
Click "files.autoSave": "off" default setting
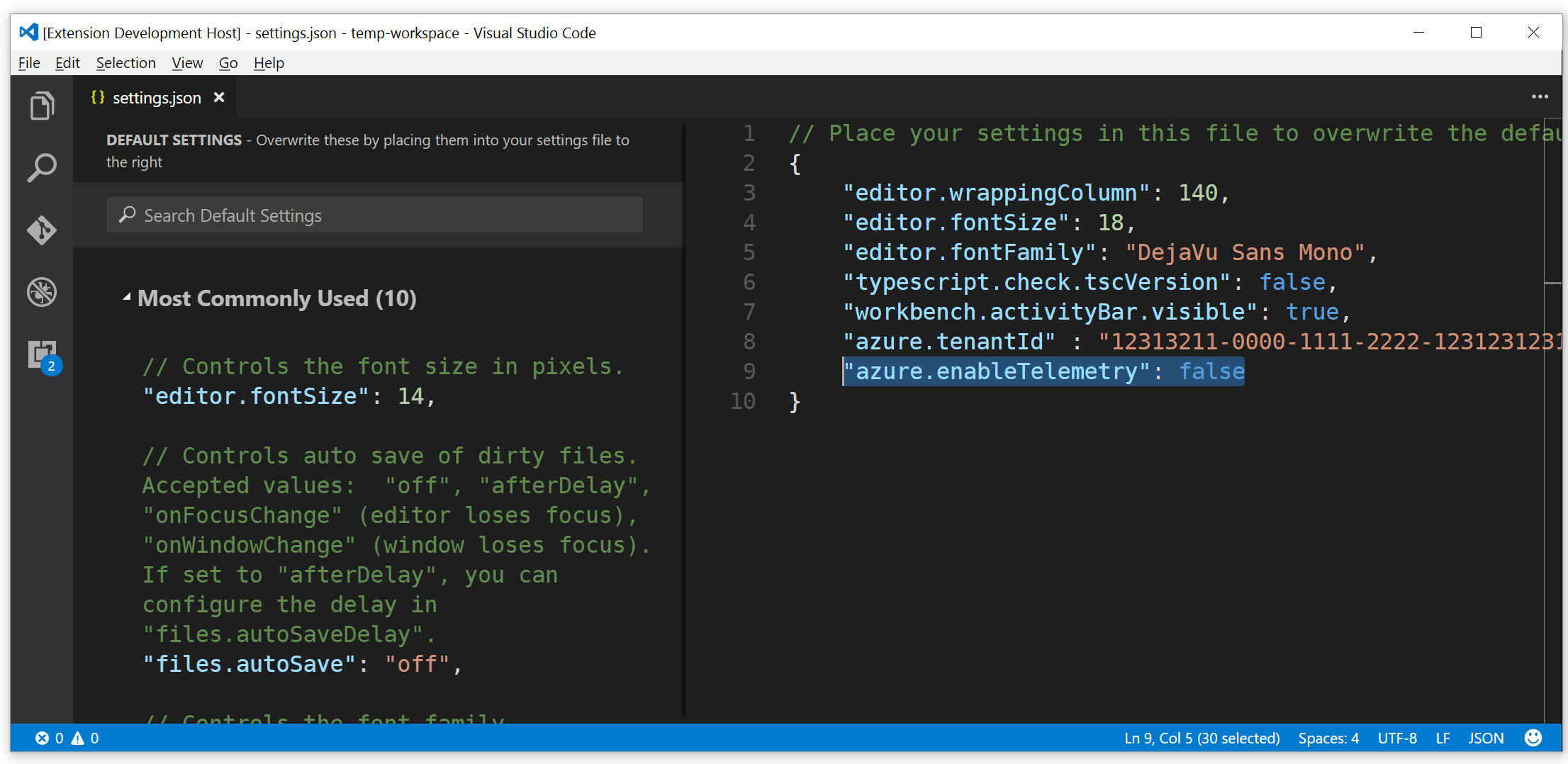(303, 664)
